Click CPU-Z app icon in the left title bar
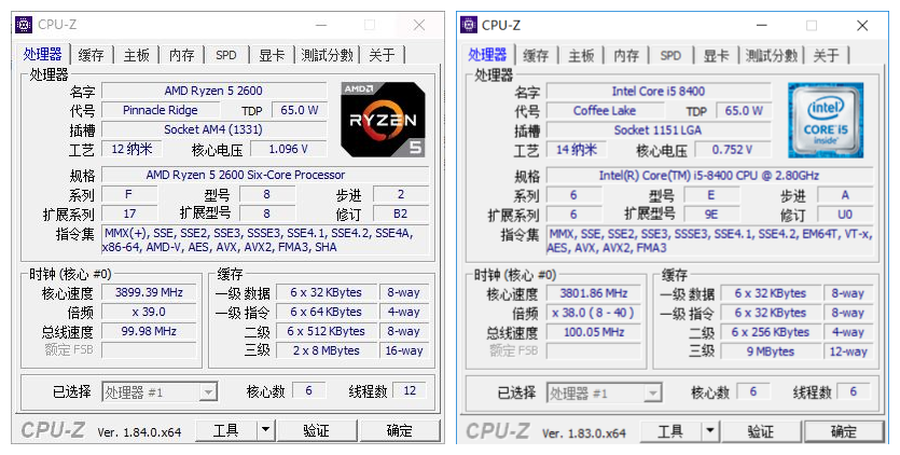 tap(23, 24)
